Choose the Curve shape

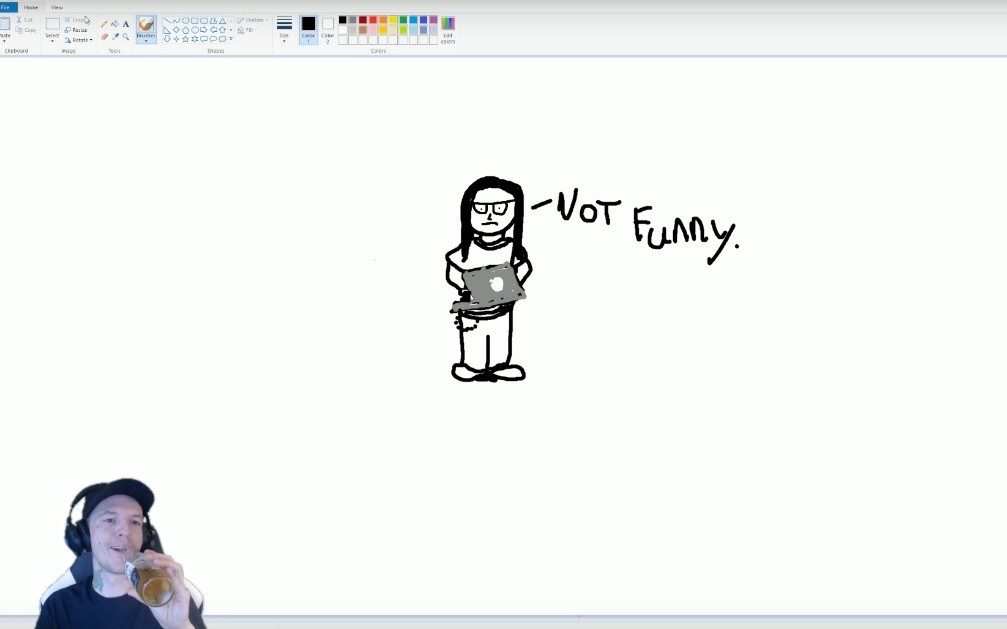point(177,21)
